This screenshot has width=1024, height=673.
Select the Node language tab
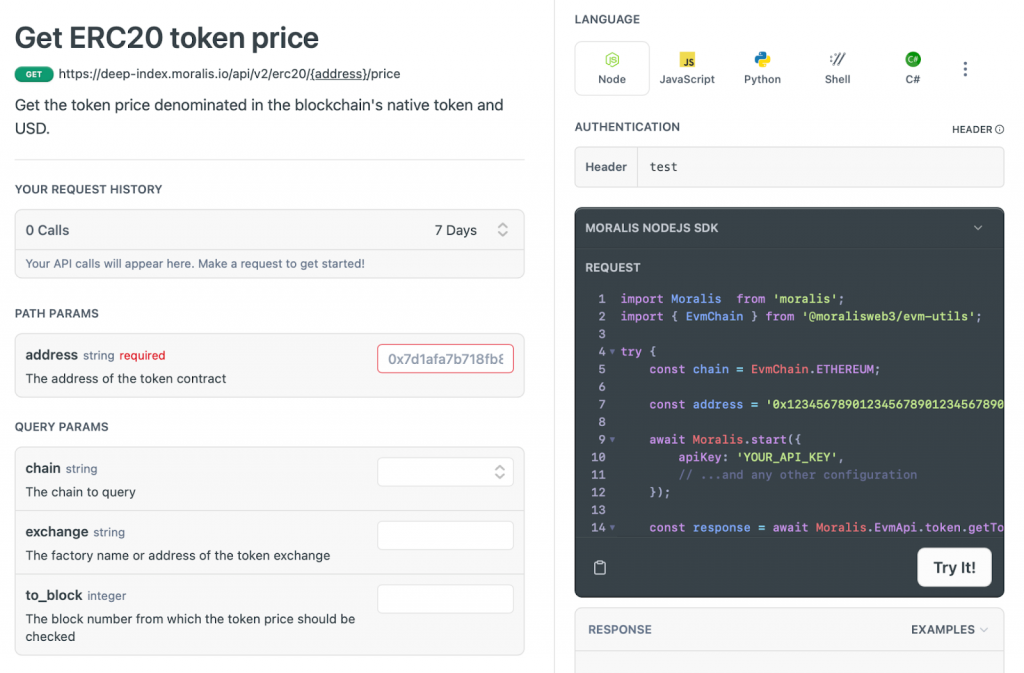click(x=612, y=69)
